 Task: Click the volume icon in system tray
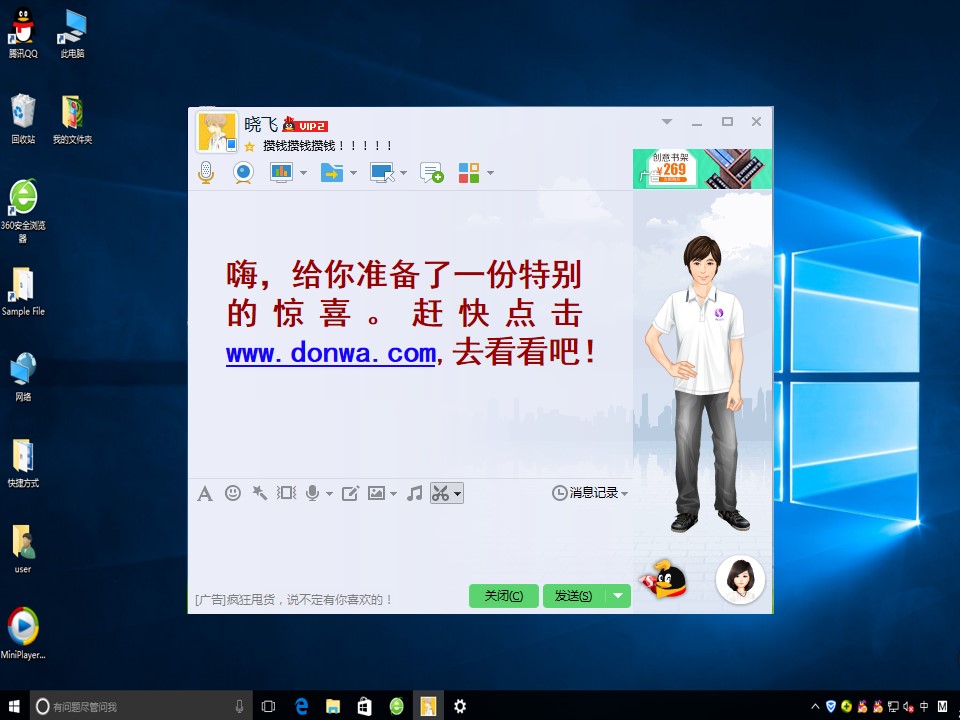(908, 707)
